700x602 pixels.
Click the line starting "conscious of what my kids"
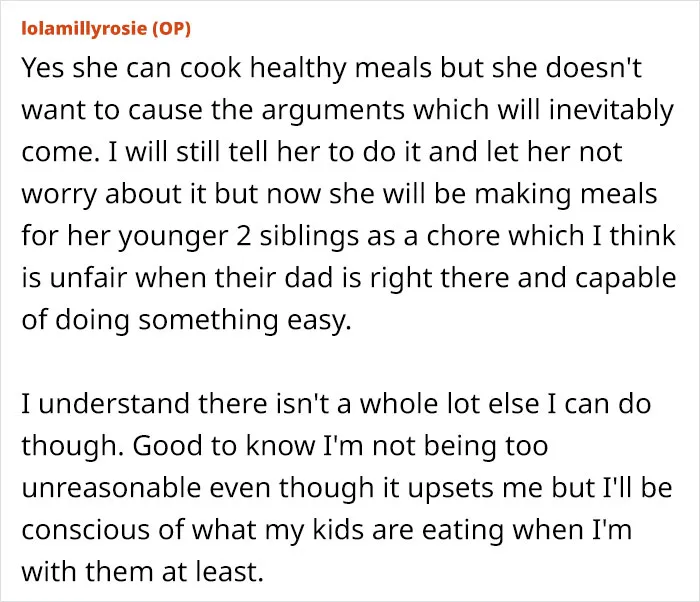(326, 530)
